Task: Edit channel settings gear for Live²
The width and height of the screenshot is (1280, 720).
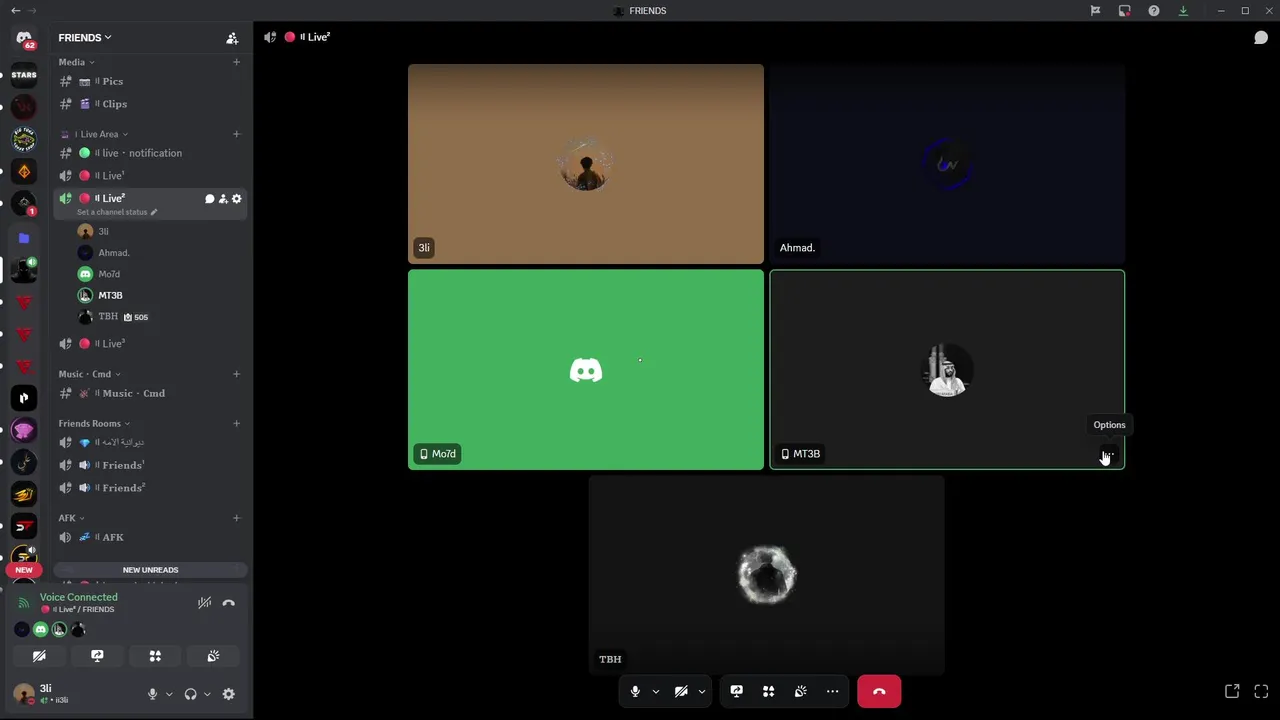Action: point(237,199)
